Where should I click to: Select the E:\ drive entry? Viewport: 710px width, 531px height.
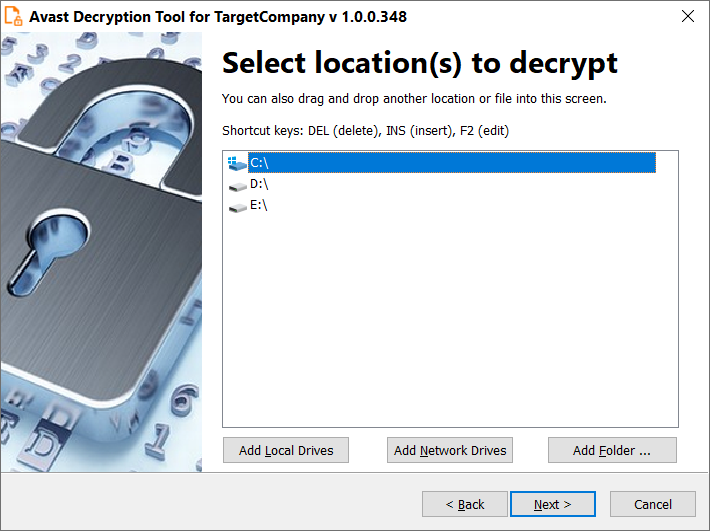pyautogui.click(x=259, y=205)
